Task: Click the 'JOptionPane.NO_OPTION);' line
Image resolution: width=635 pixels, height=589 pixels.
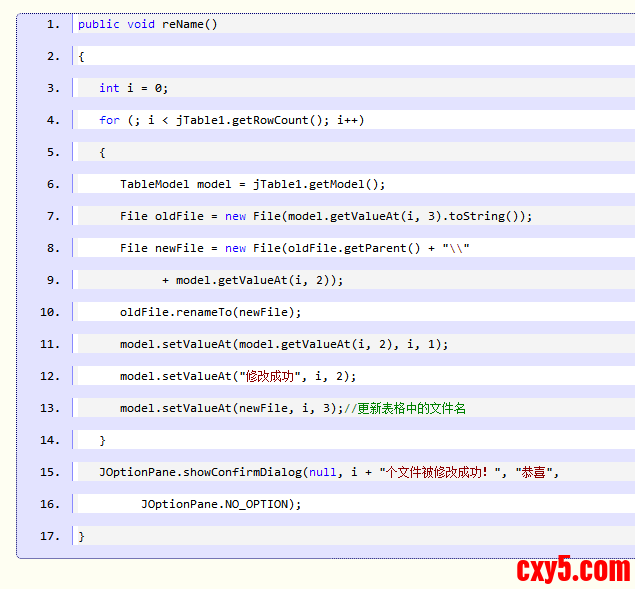Action: tap(221, 504)
